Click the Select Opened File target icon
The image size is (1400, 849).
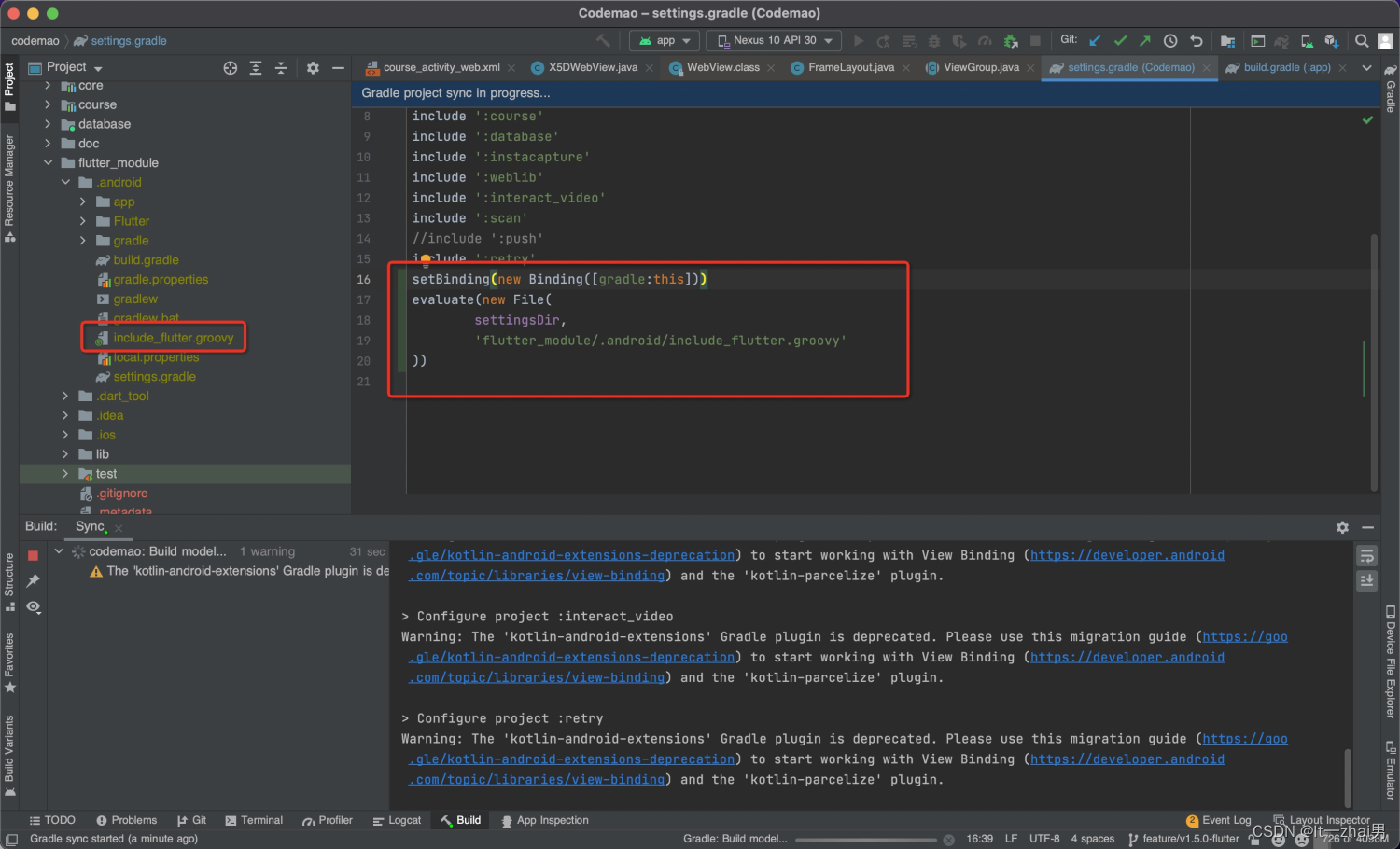(x=231, y=68)
